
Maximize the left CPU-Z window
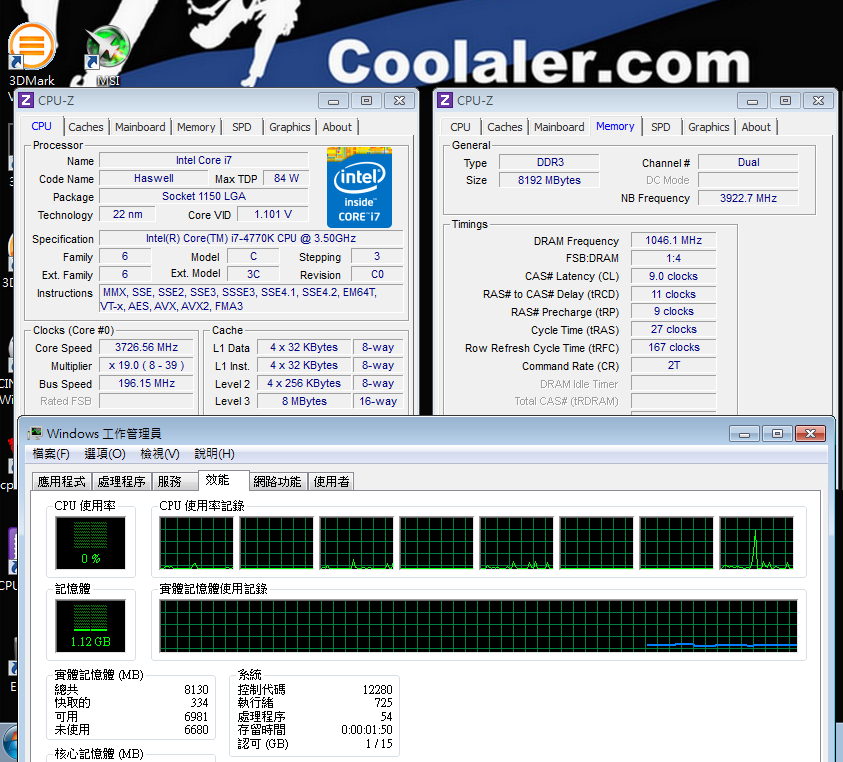[366, 101]
